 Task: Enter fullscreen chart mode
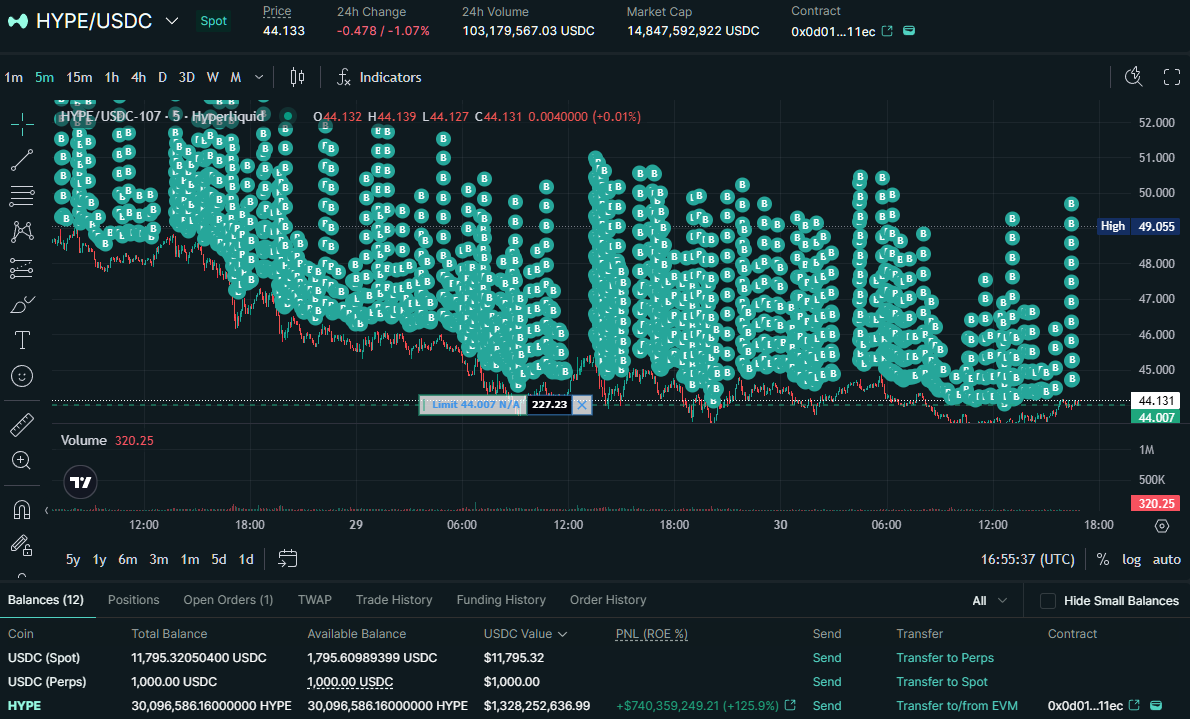pyautogui.click(x=1172, y=77)
